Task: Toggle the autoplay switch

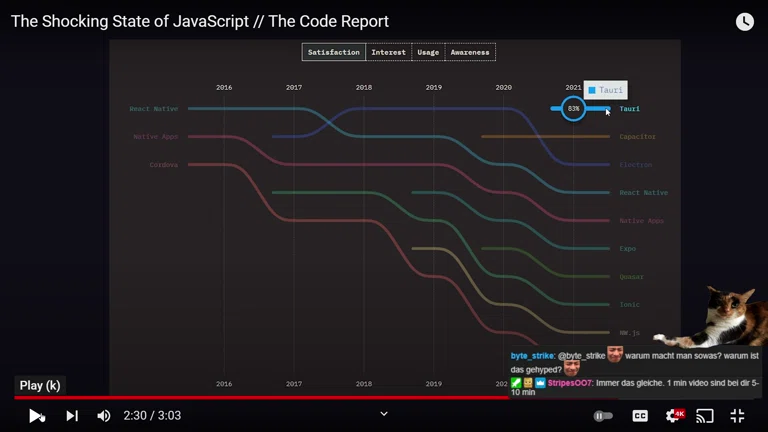Action: (x=603, y=416)
